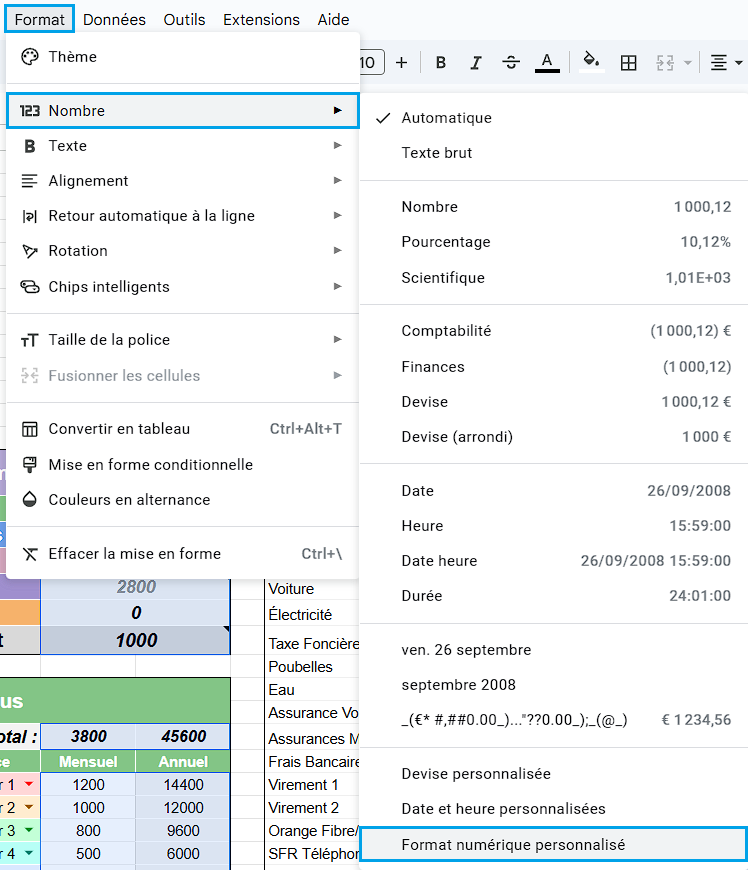Edit the font size input field

[368, 63]
